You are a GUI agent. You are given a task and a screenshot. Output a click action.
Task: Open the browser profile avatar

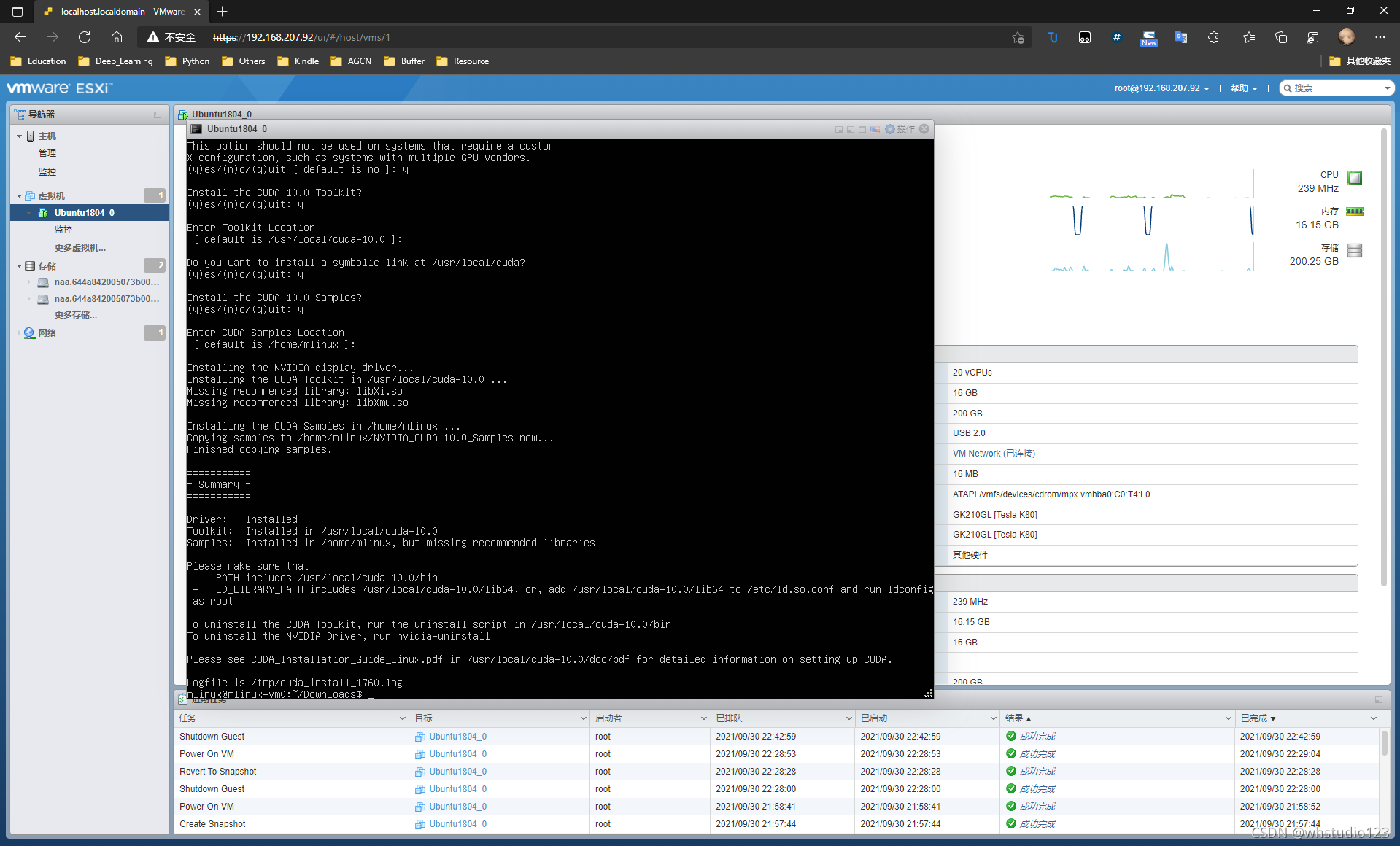[x=1347, y=37]
